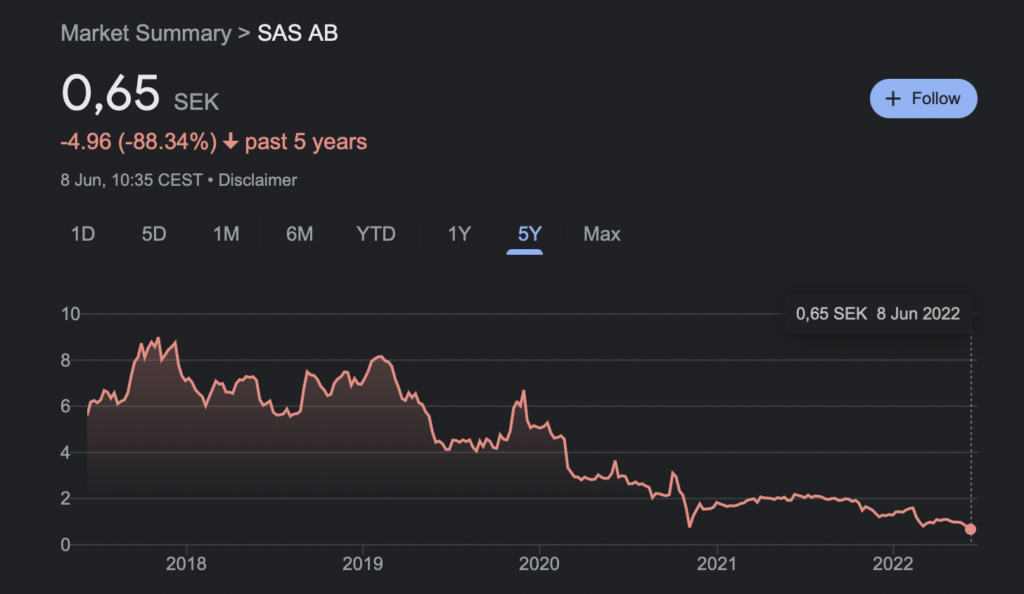
Task: Click the active 5Y tab
Action: click(x=529, y=234)
